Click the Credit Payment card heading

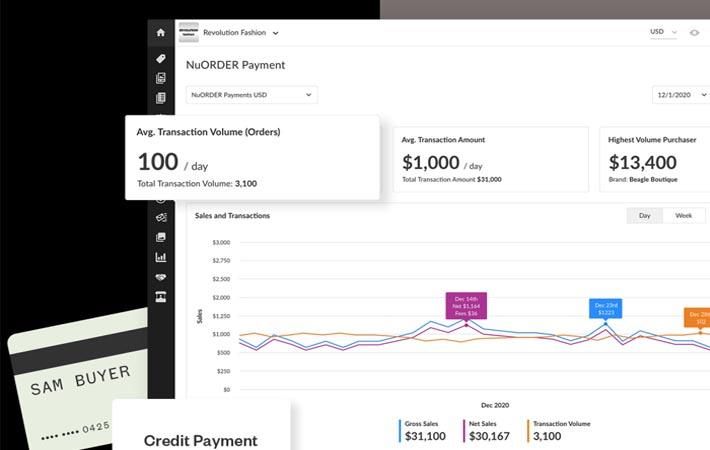(x=201, y=441)
